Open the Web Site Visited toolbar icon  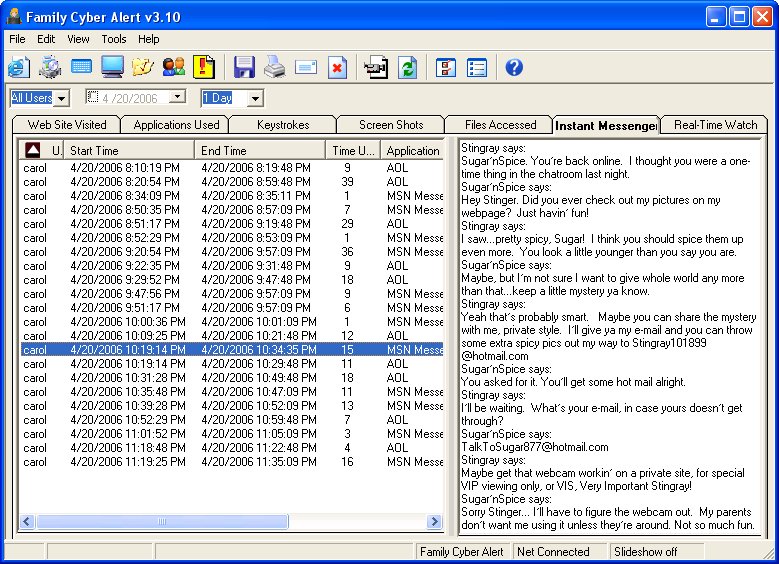coord(18,67)
